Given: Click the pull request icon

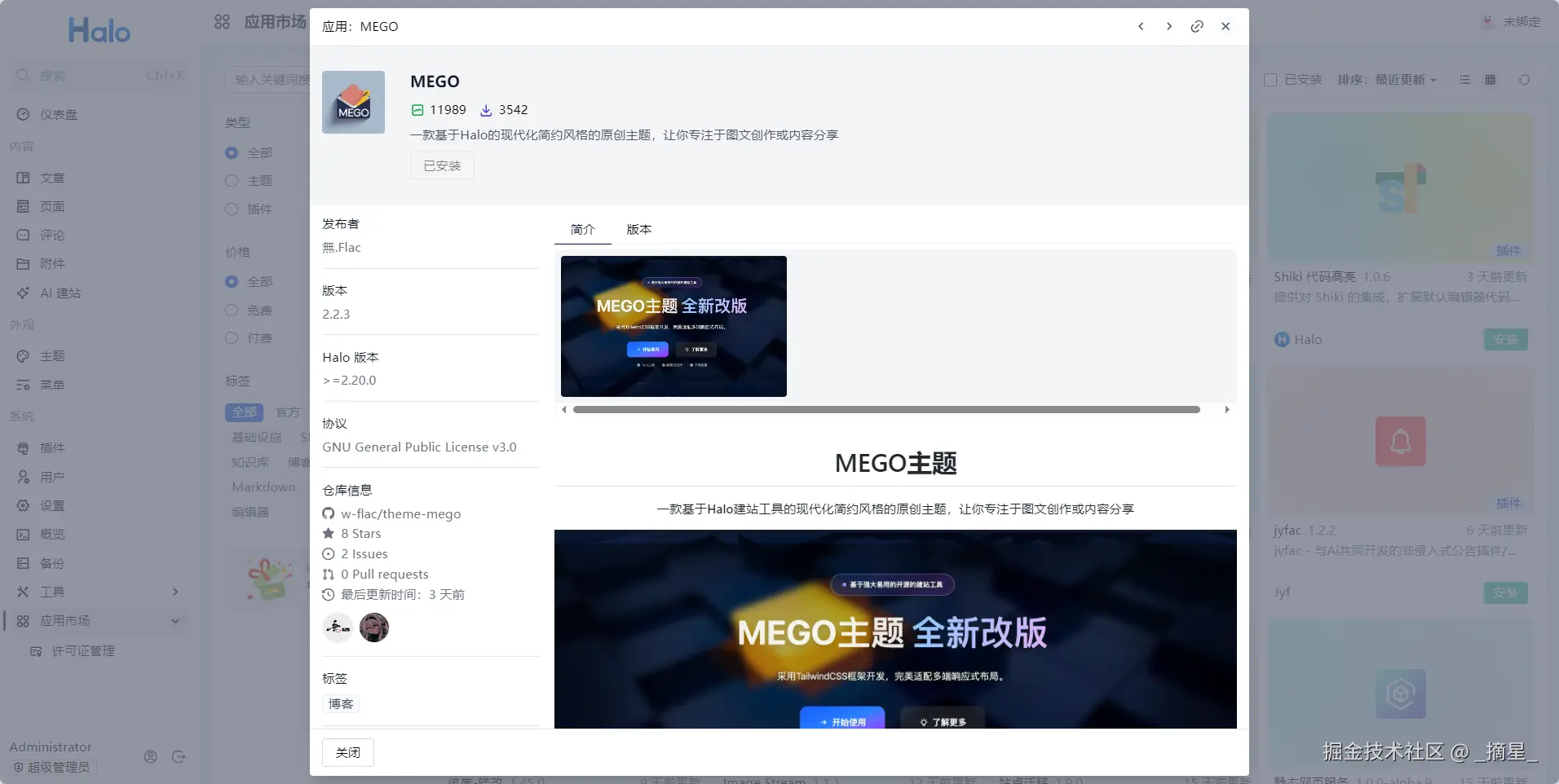Looking at the screenshot, I should (329, 574).
